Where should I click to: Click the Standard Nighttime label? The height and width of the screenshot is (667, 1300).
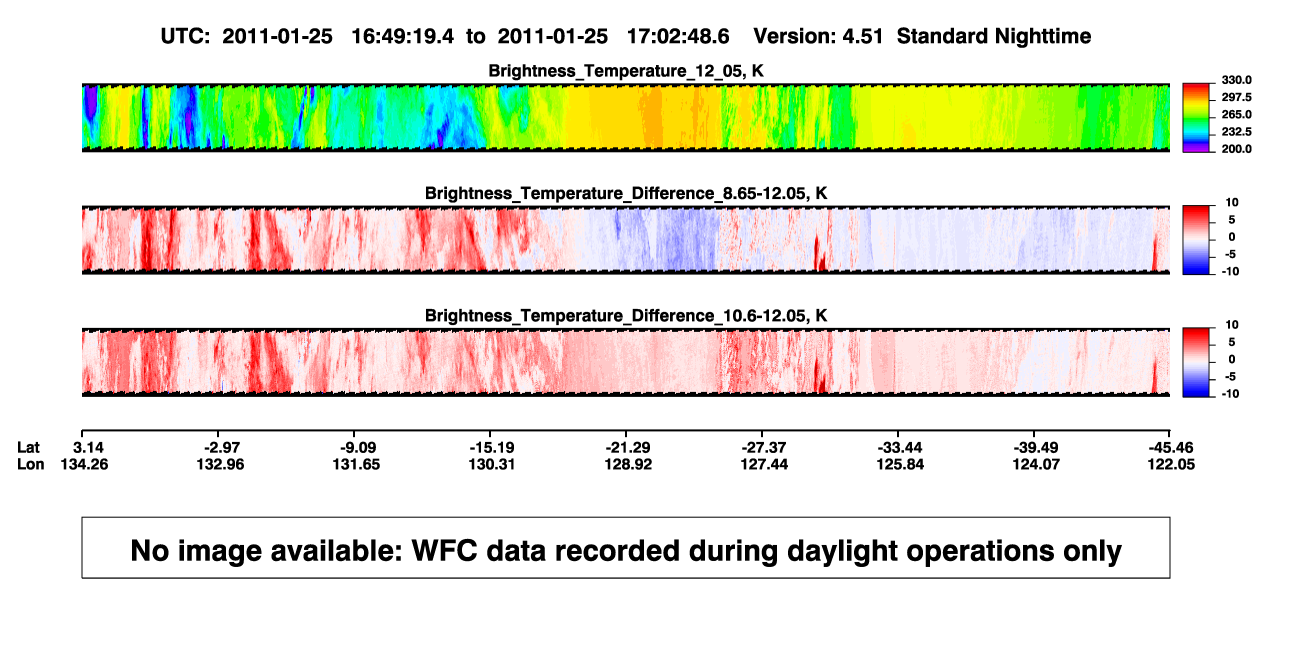click(x=994, y=37)
